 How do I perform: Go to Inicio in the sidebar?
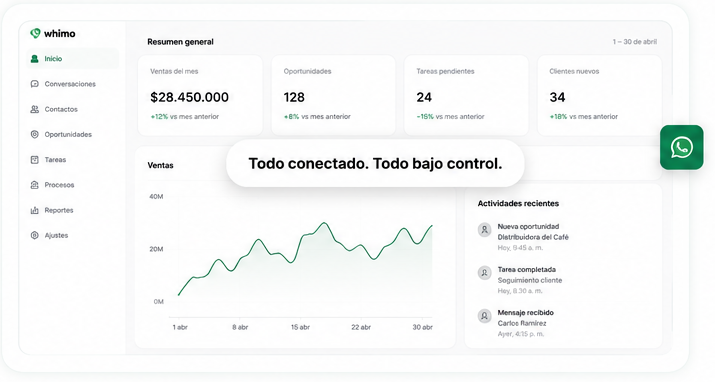click(73, 59)
